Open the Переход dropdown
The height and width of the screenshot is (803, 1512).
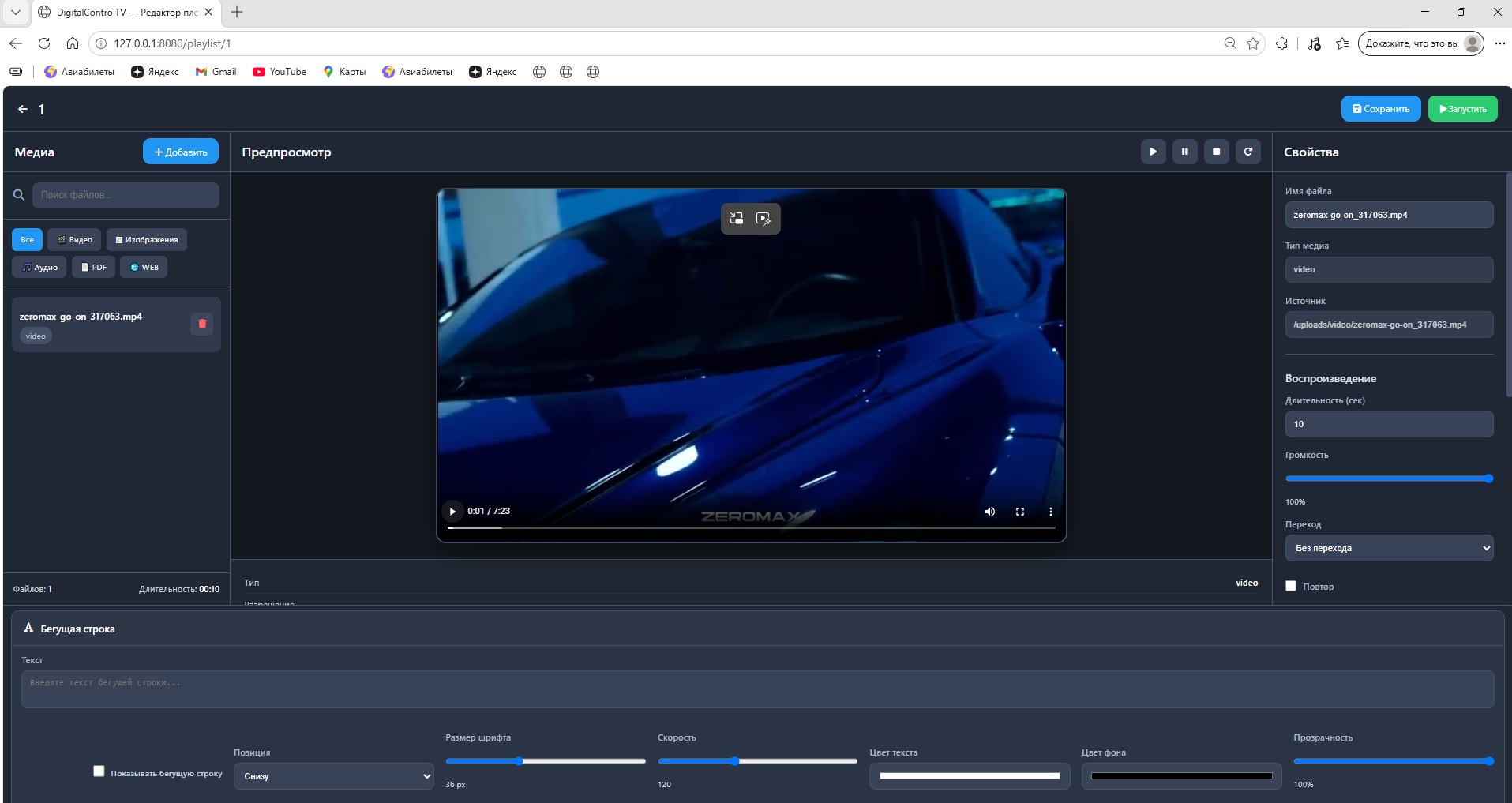click(x=1389, y=548)
